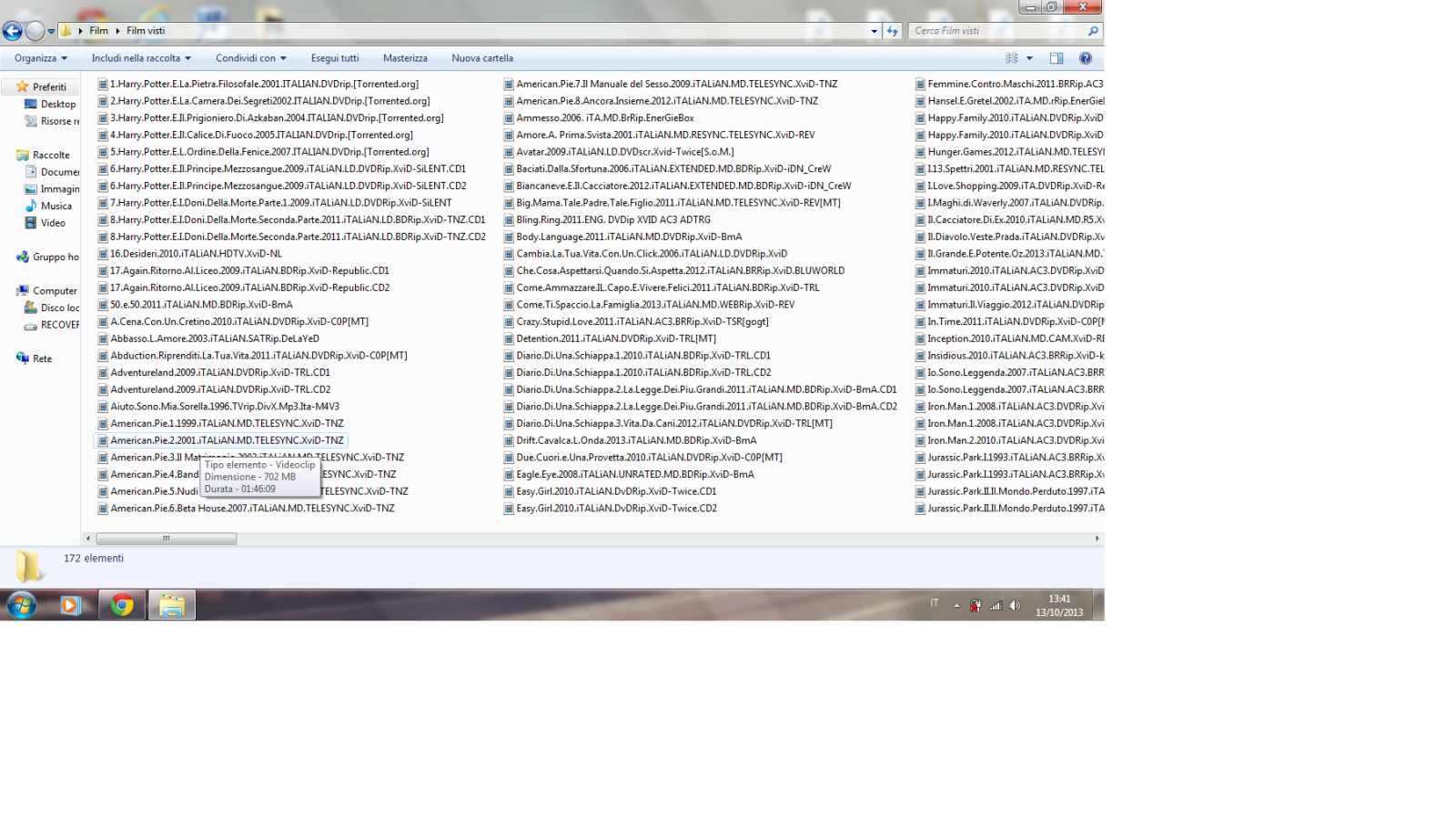The image size is (1456, 818).
Task: Click video icon of Iron.Man.2.2010 file
Action: click(x=920, y=440)
